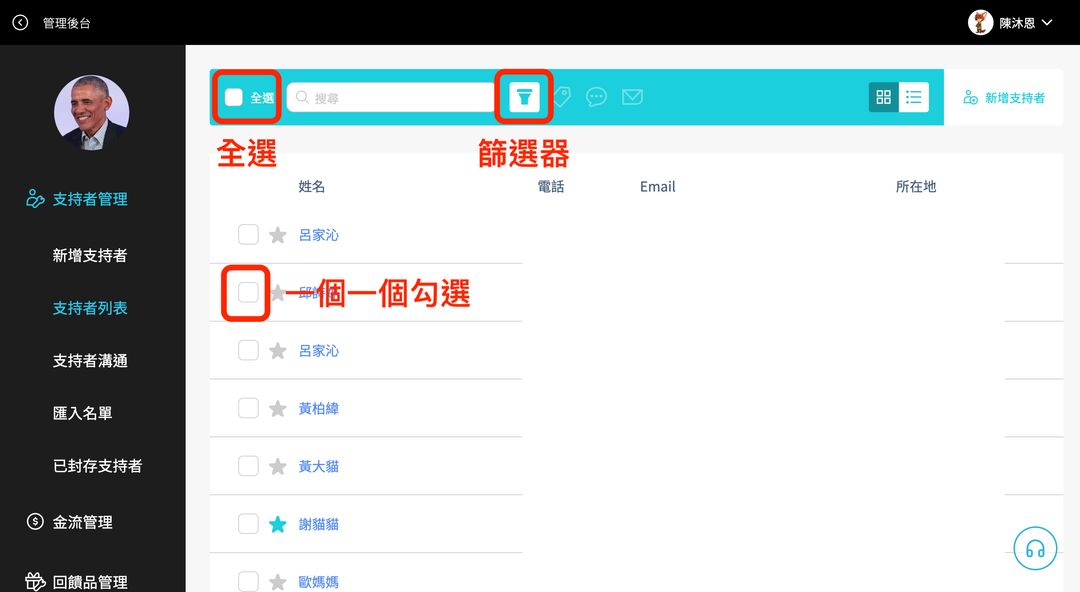Click the tag icon in toolbar
This screenshot has width=1080, height=592.
click(562, 97)
